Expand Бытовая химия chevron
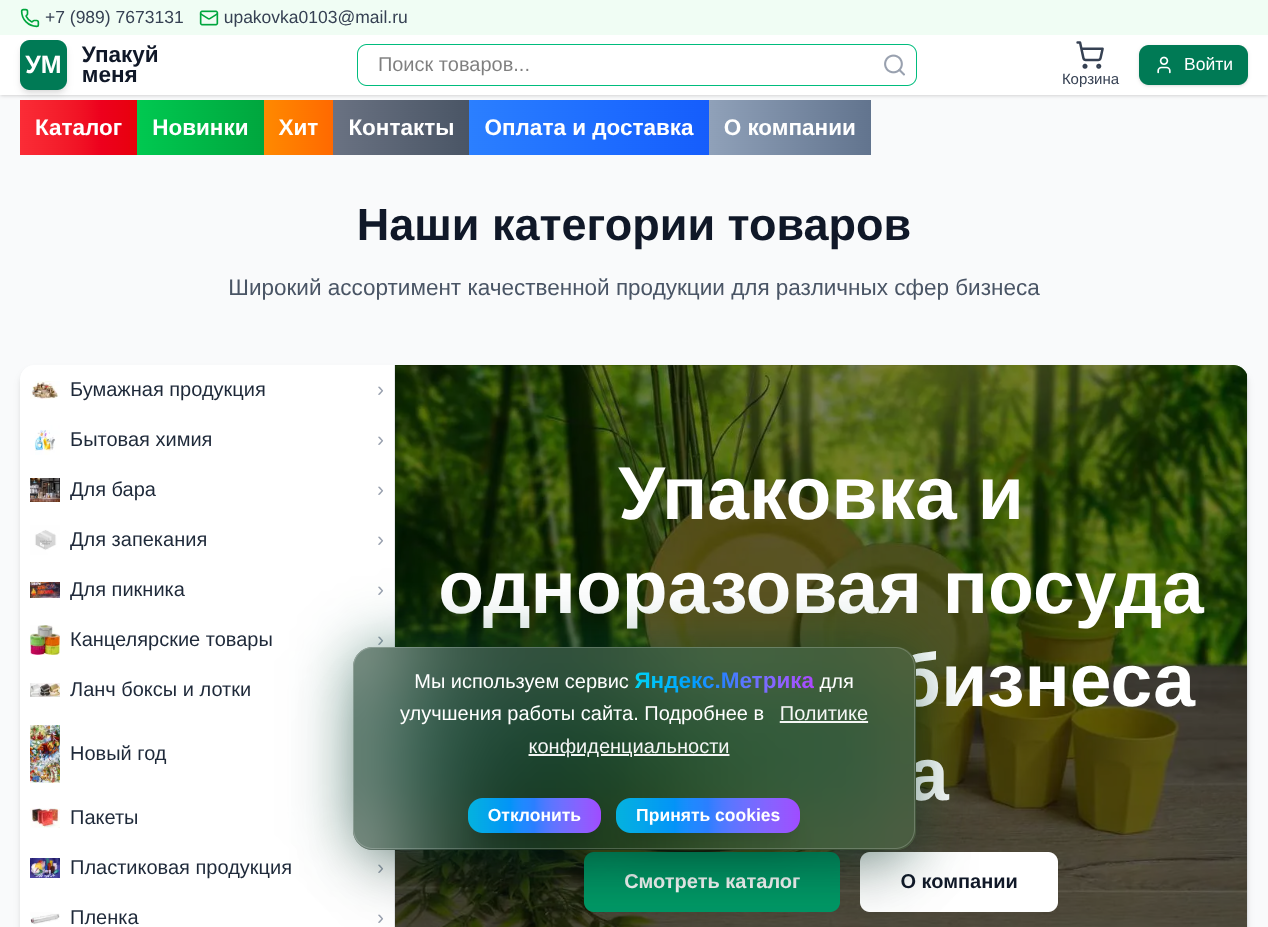Screen dimensions: 1268x927 tap(380, 440)
